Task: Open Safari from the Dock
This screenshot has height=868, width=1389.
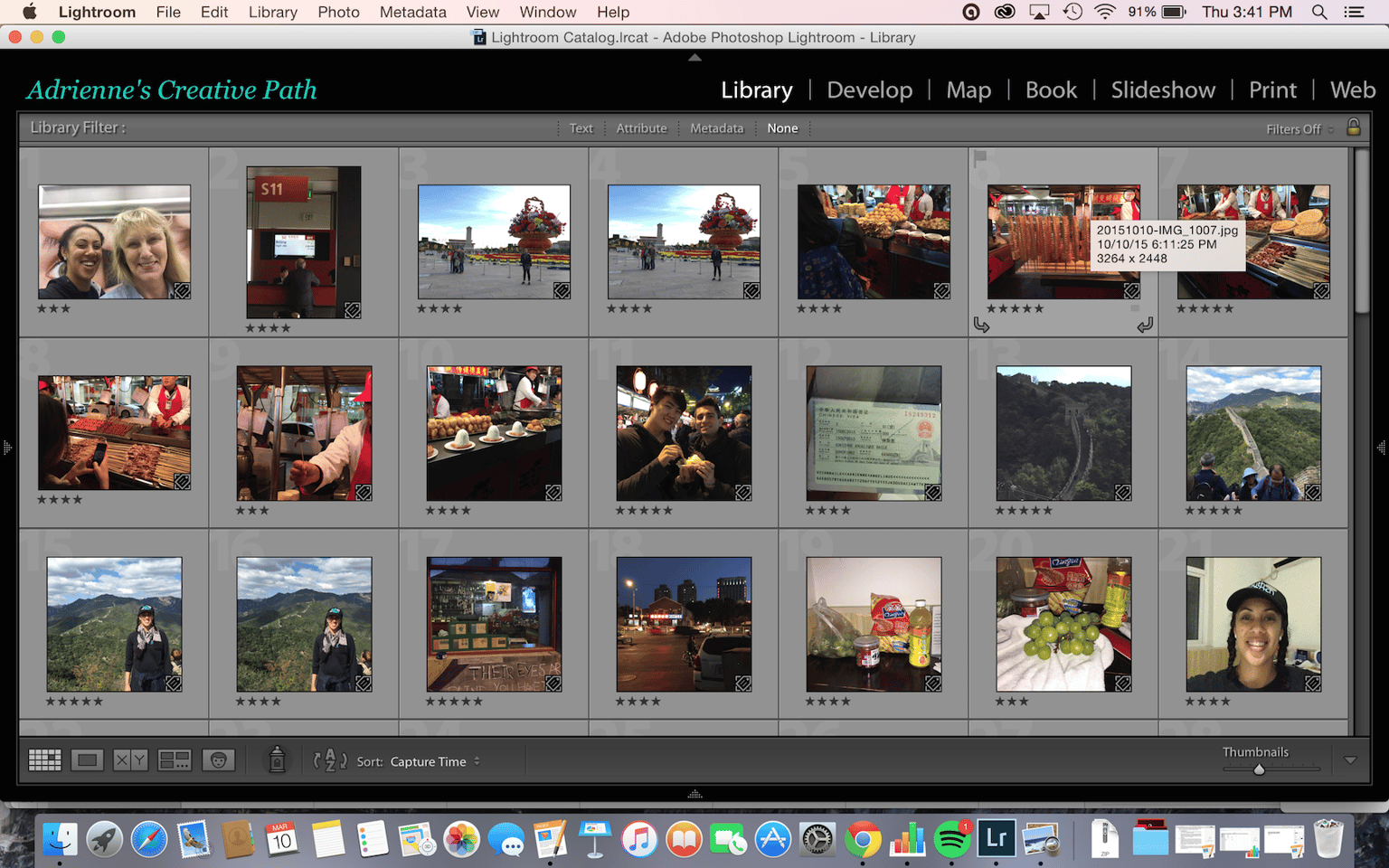Action: tap(149, 839)
